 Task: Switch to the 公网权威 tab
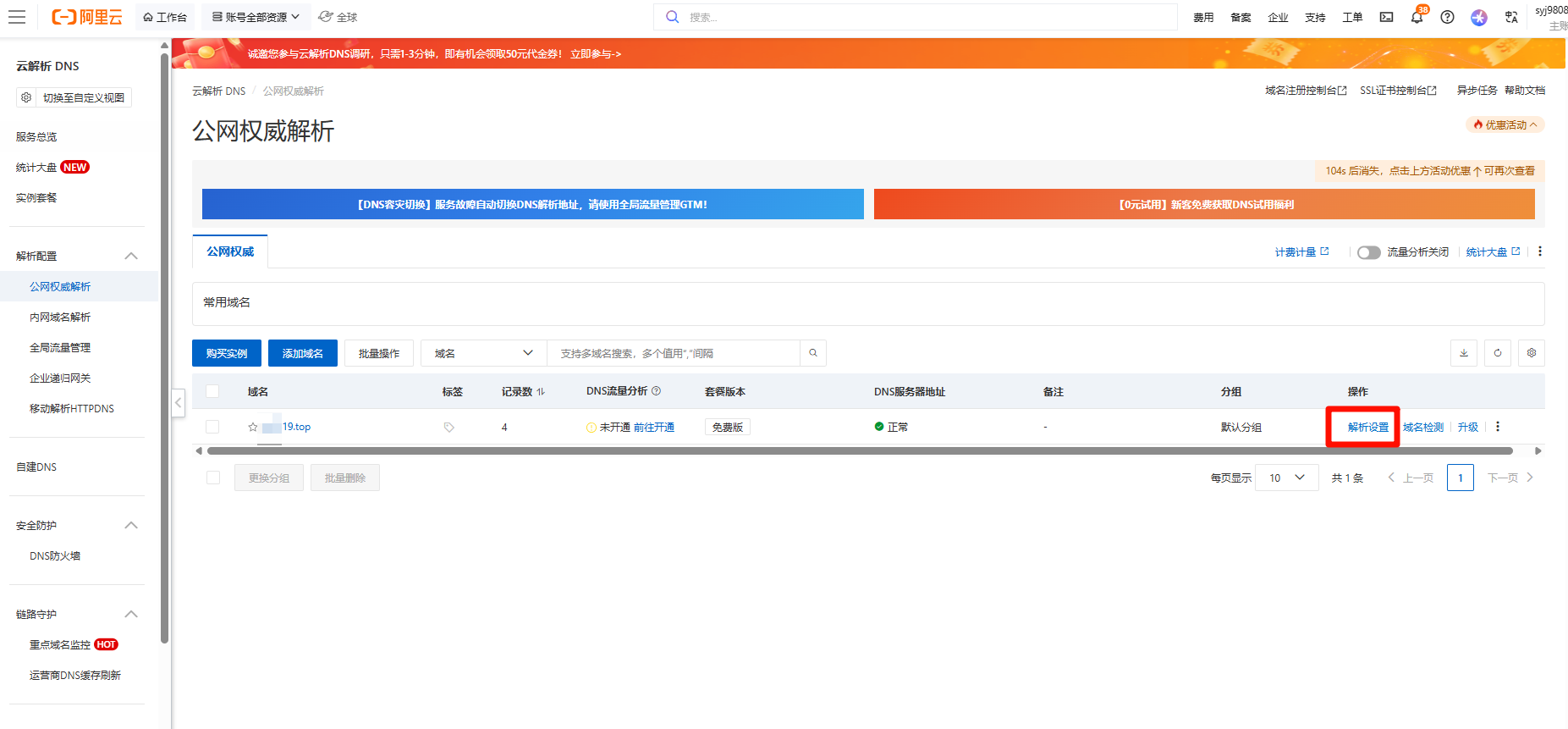pyautogui.click(x=230, y=251)
